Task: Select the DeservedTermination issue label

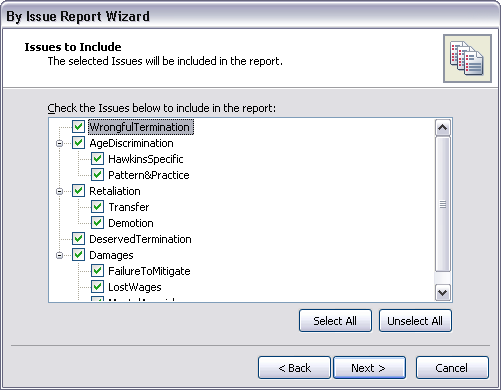Action: (x=140, y=239)
